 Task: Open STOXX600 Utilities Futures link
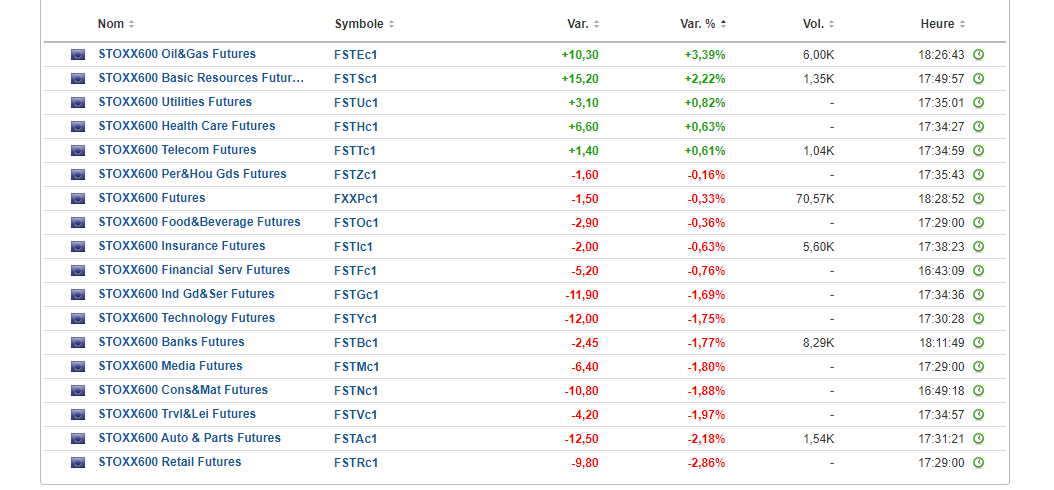[175, 102]
